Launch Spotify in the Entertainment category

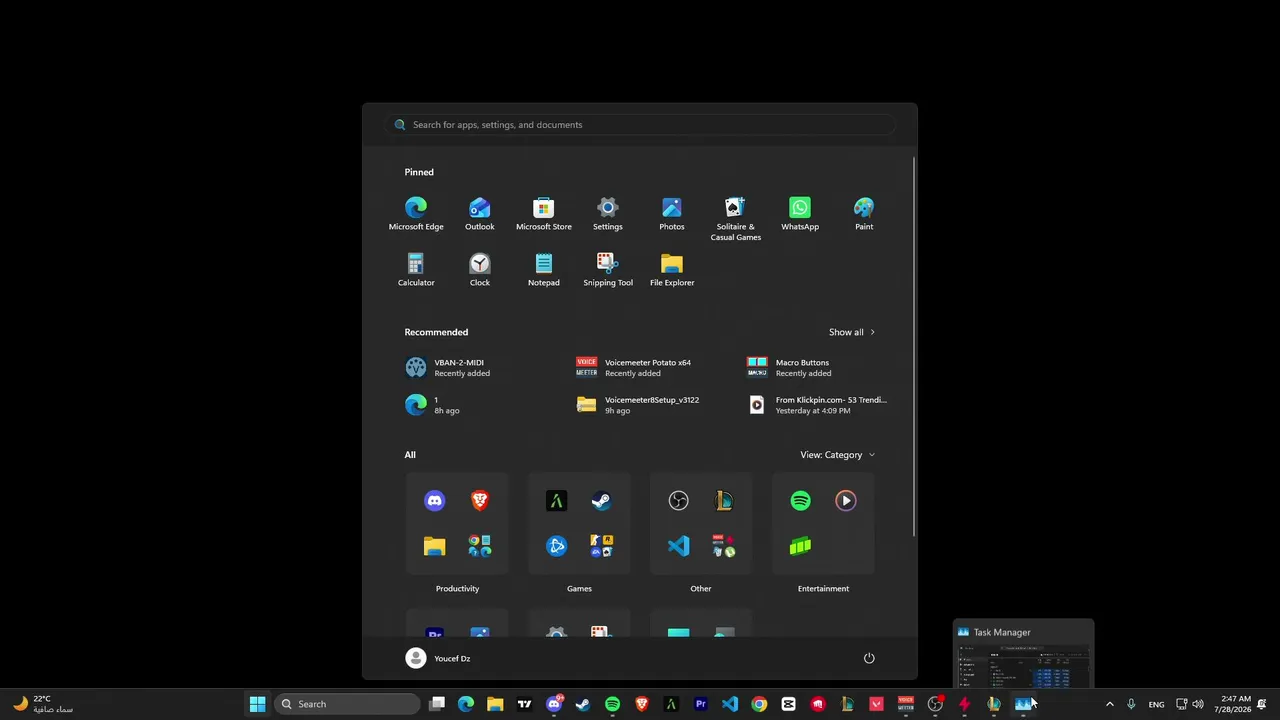(x=800, y=501)
